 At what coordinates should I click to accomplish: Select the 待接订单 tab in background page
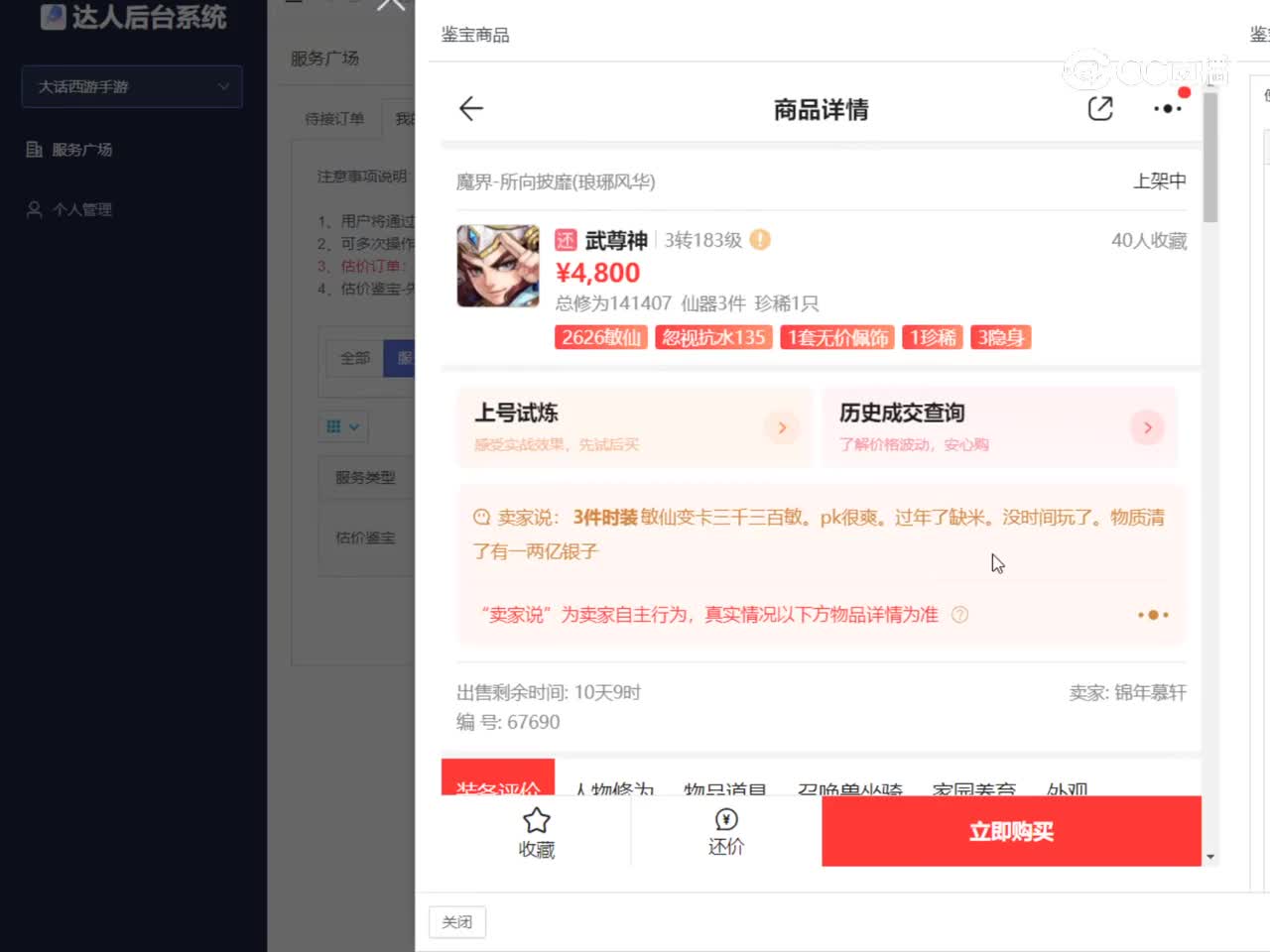(x=334, y=119)
